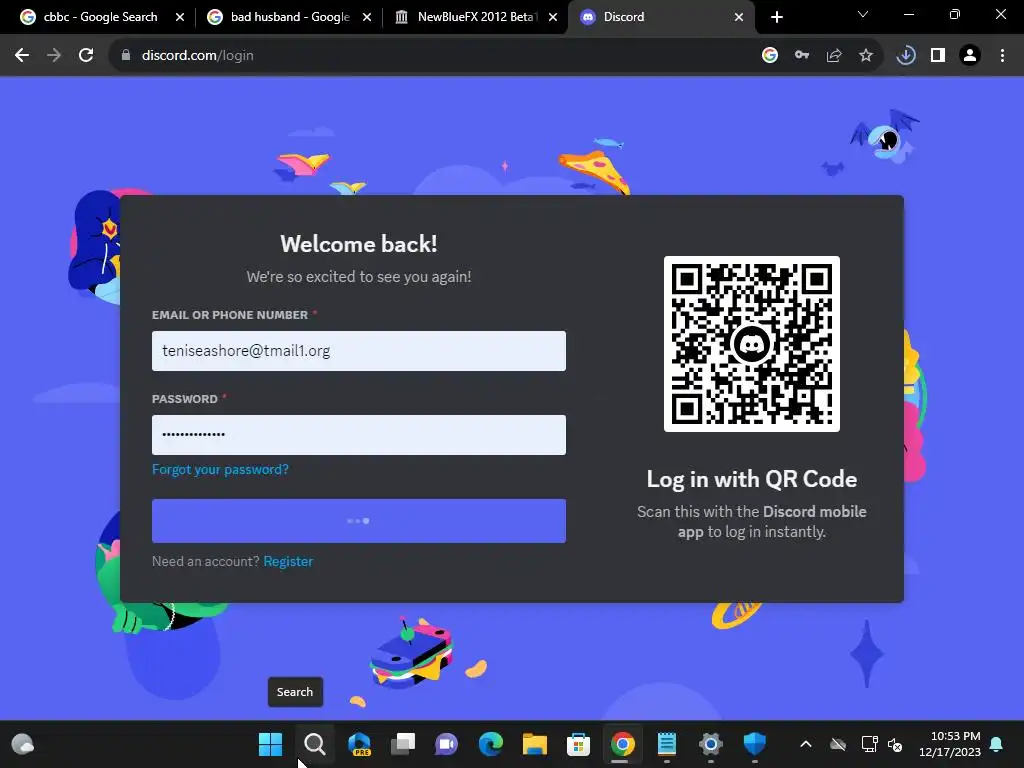Close the cbbc Google Search tab
Viewport: 1024px width, 768px height.
[x=180, y=17]
